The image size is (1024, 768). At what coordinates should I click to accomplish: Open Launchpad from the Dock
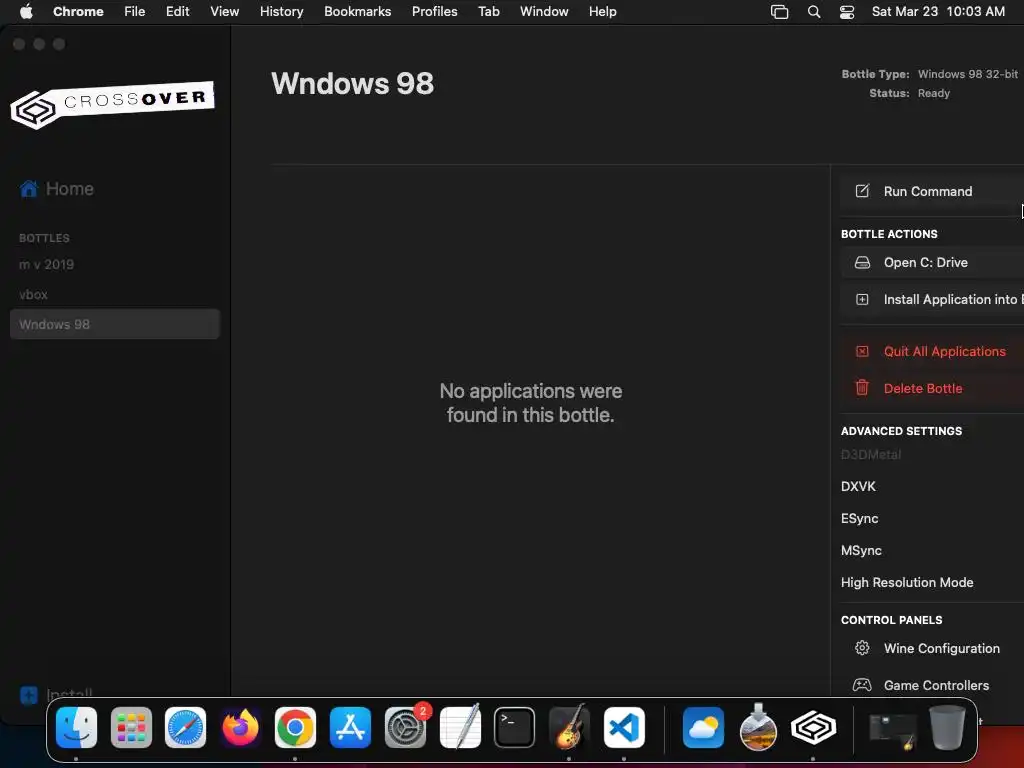tap(131, 728)
